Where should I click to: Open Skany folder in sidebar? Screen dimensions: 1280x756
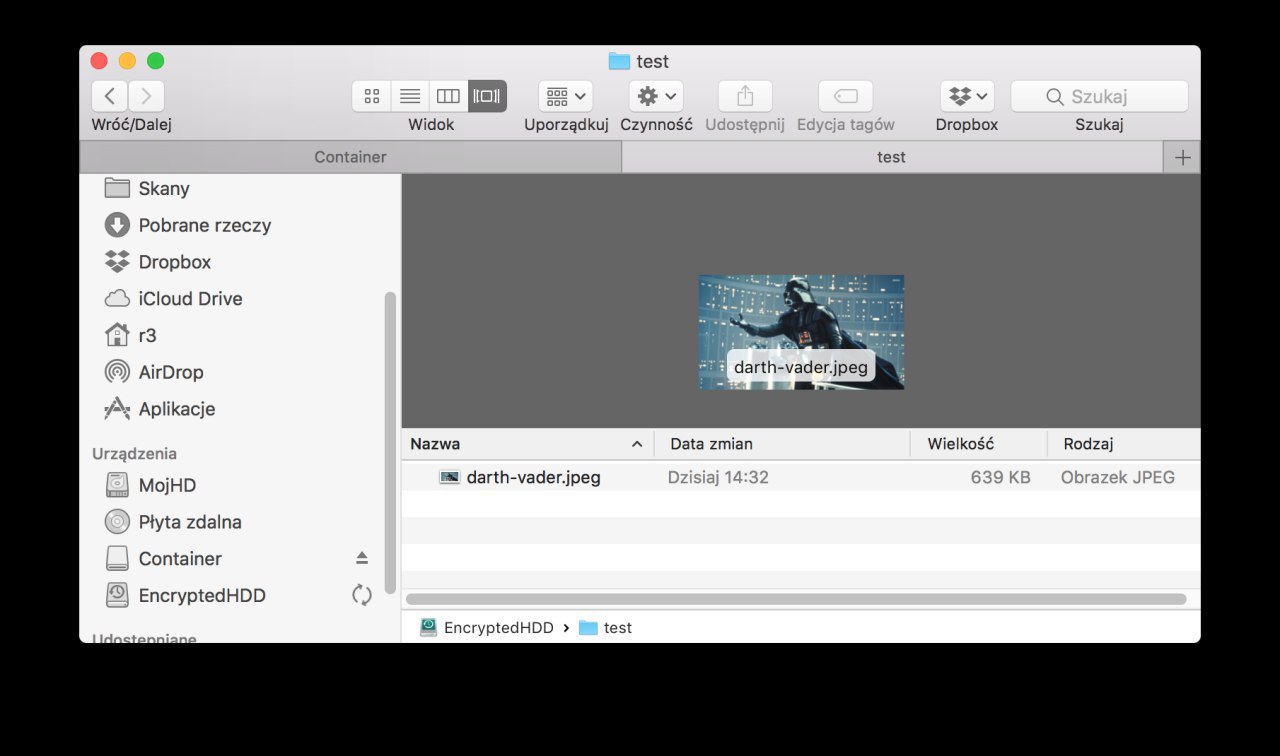147,188
